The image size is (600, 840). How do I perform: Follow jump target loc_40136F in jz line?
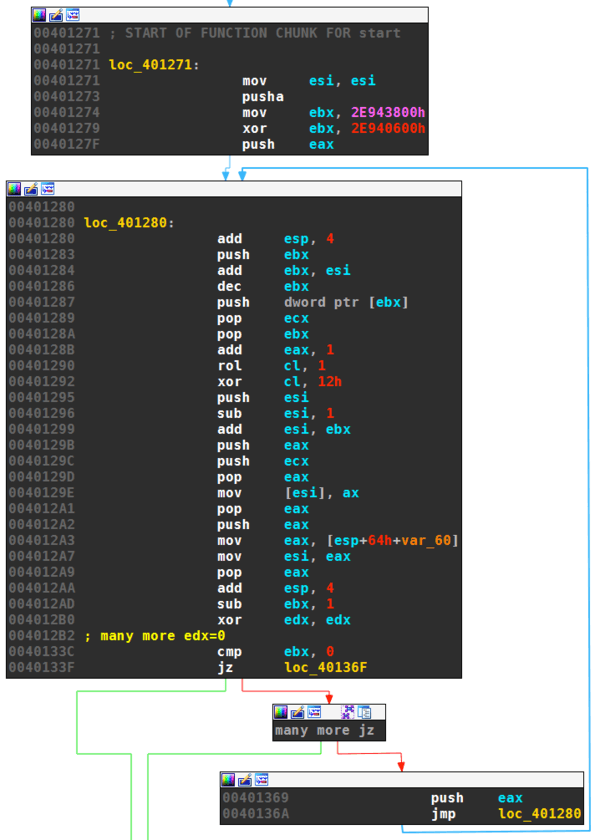coord(326,668)
